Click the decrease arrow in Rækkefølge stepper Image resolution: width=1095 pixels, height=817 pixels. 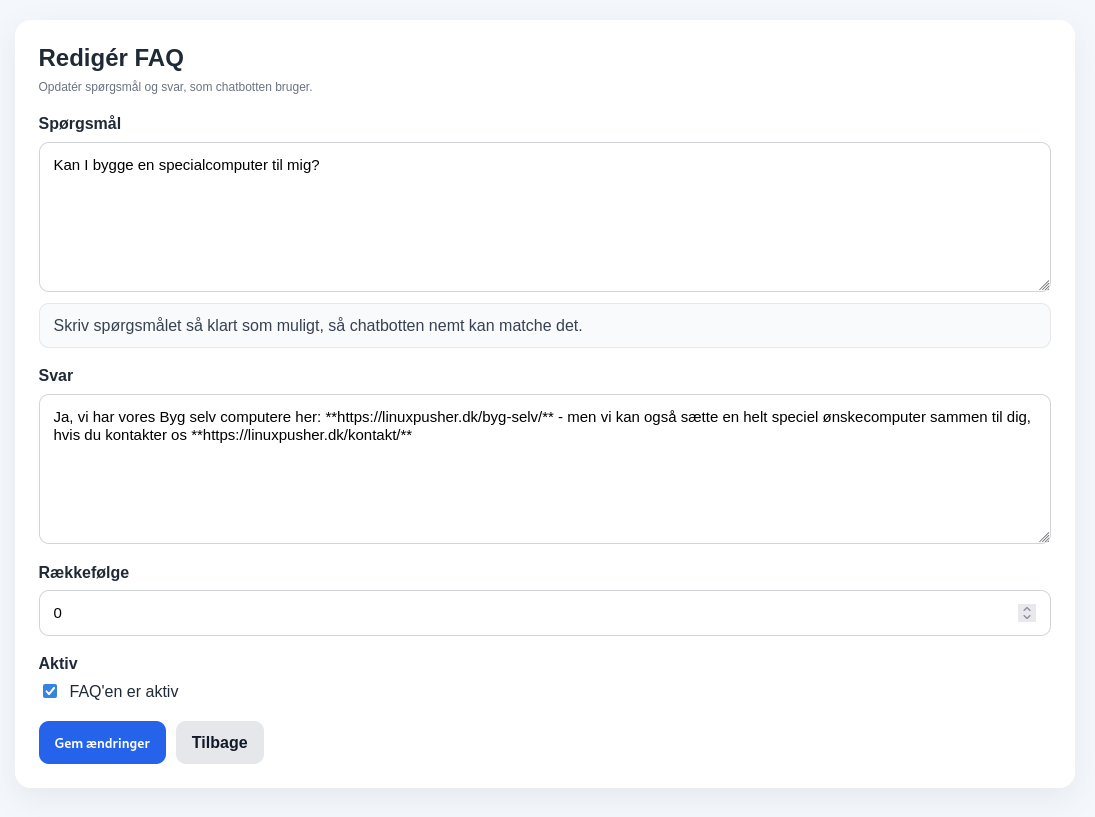point(1026,618)
